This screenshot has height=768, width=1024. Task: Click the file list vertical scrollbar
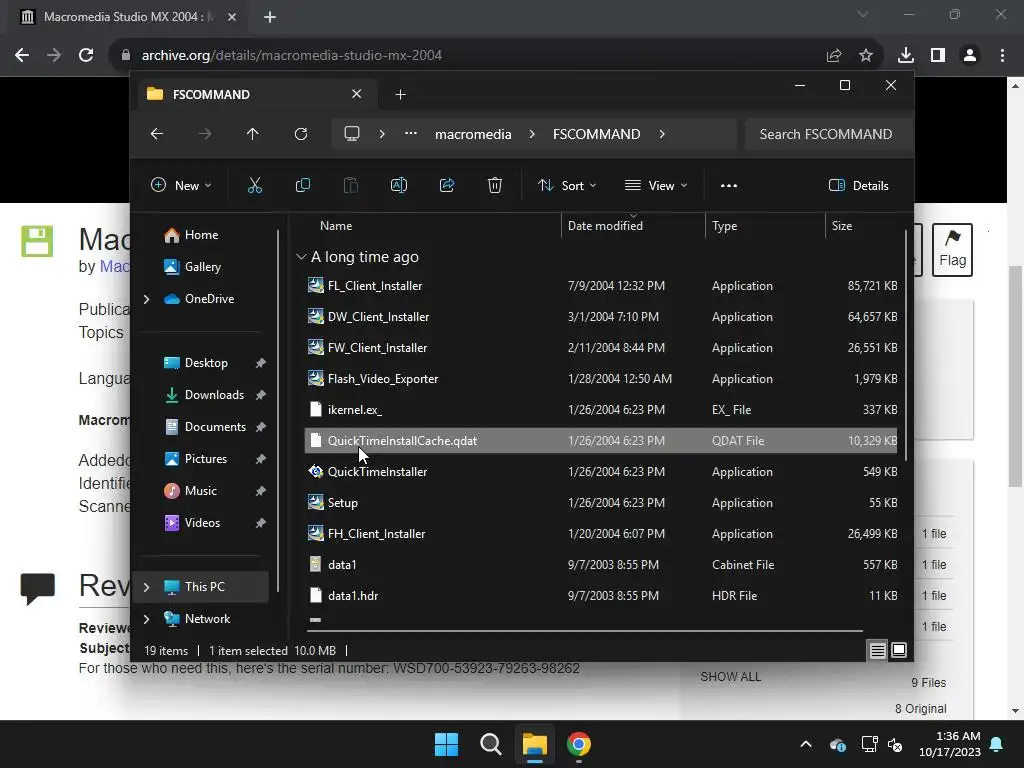(x=906, y=346)
